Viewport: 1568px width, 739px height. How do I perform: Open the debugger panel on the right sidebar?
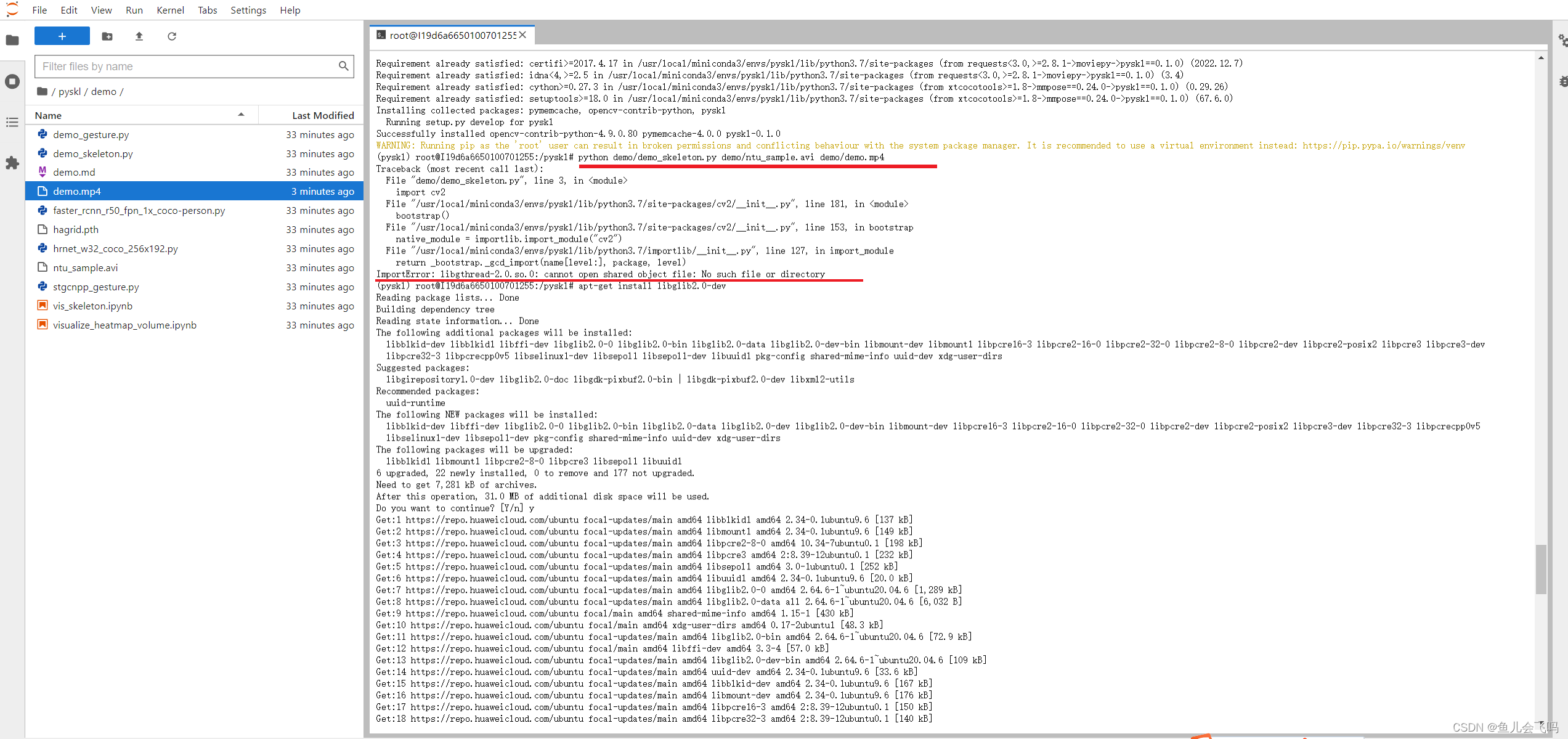pyautogui.click(x=1562, y=81)
